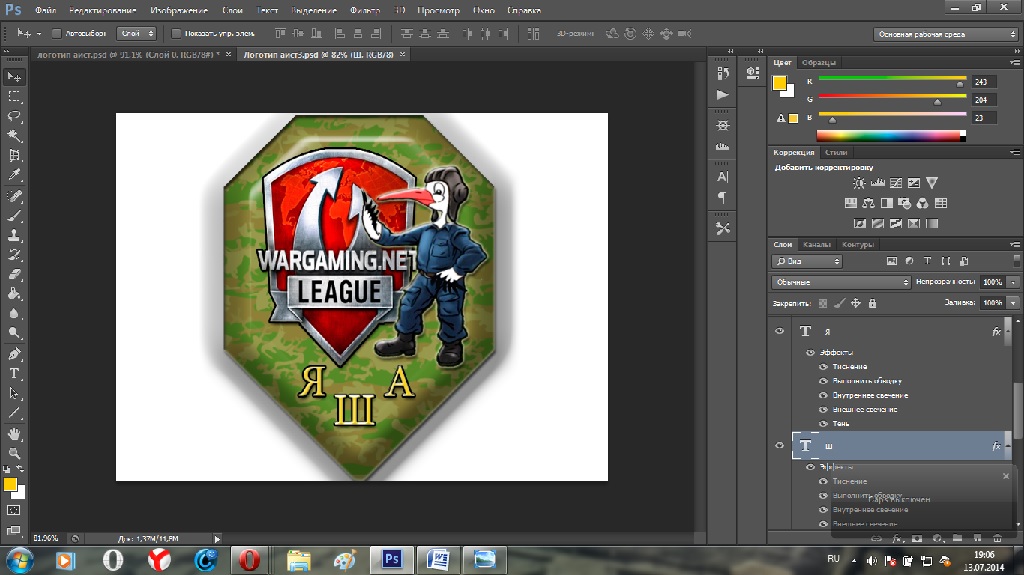Screen dimensions: 1024x575
Task: Switch to the Каналы tab
Action: 817,244
